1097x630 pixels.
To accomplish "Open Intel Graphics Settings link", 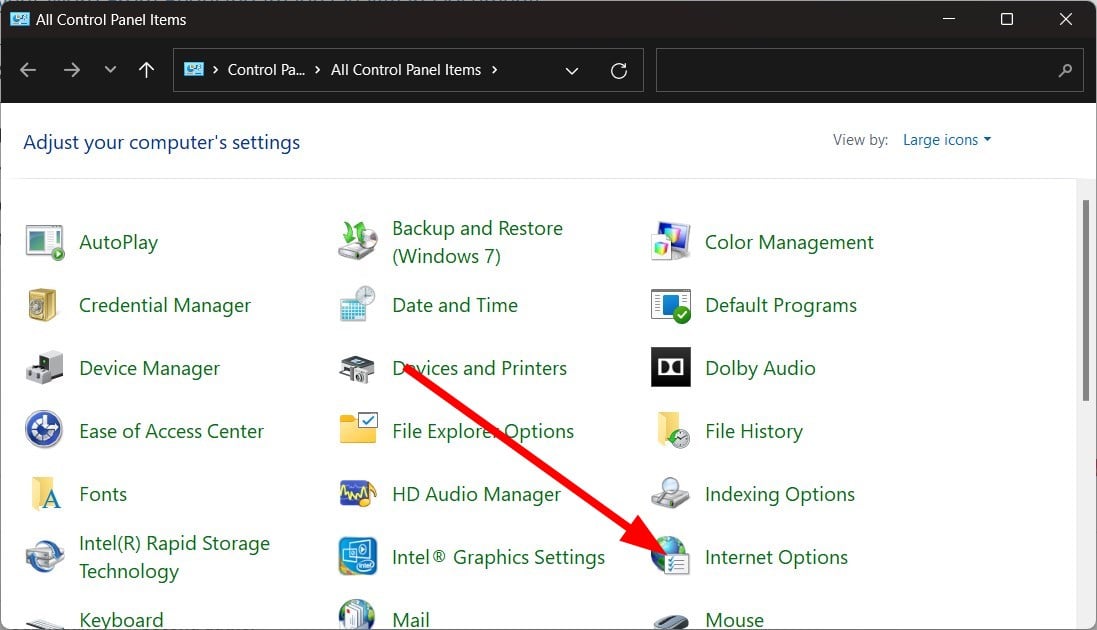I will [498, 557].
